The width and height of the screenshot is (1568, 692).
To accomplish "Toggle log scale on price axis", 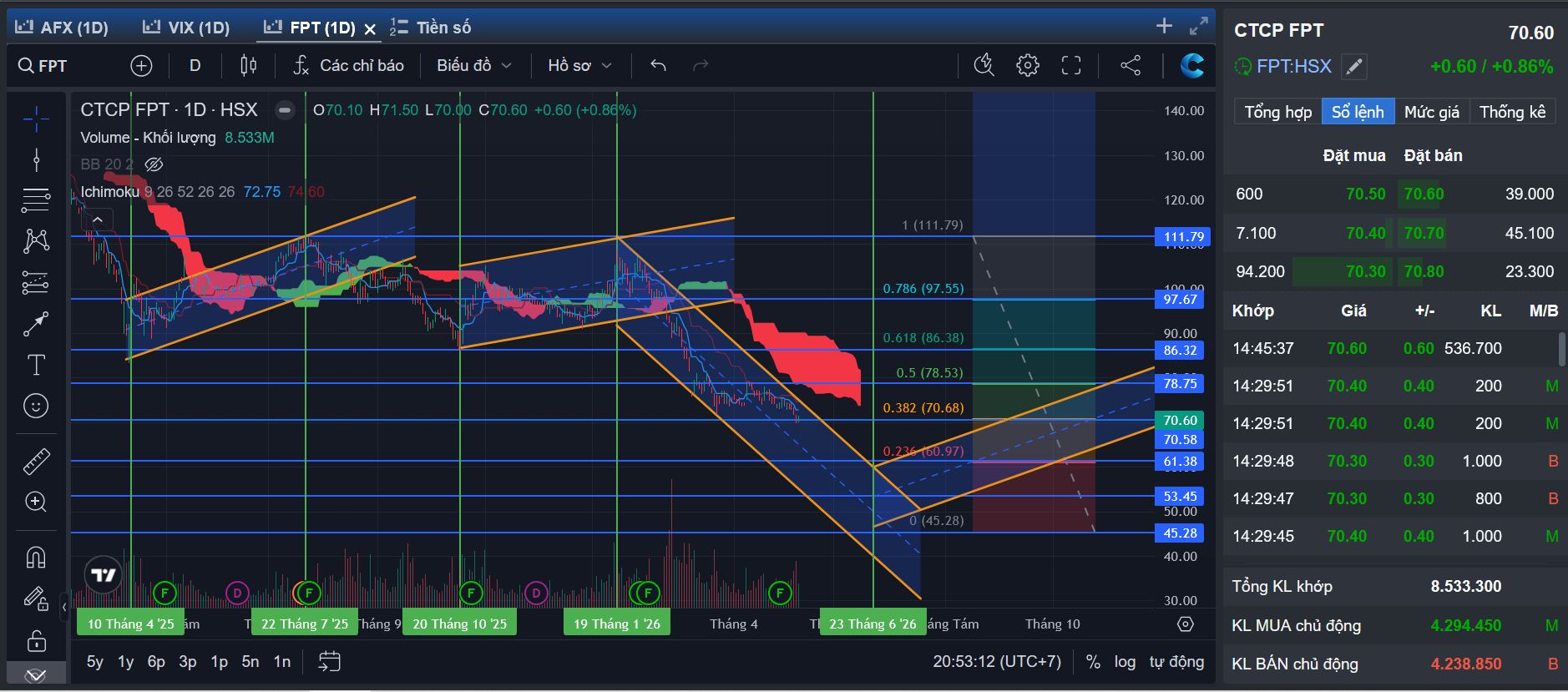I will click(1125, 662).
